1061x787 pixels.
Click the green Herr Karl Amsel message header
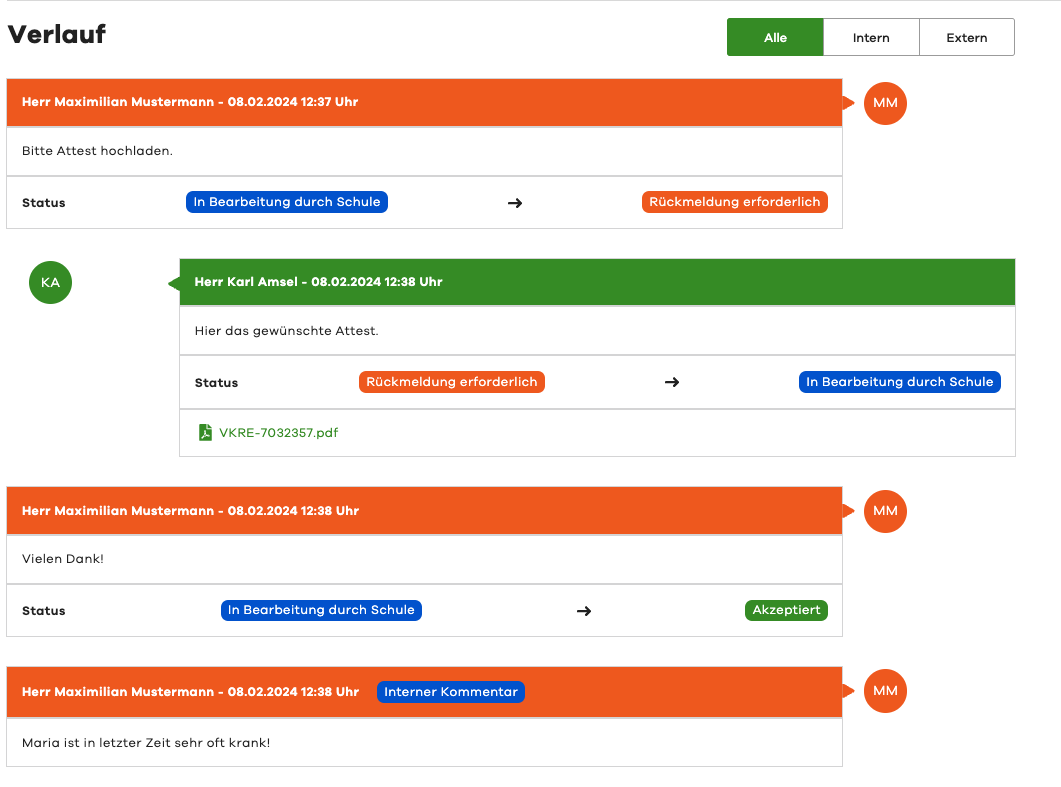(x=597, y=282)
